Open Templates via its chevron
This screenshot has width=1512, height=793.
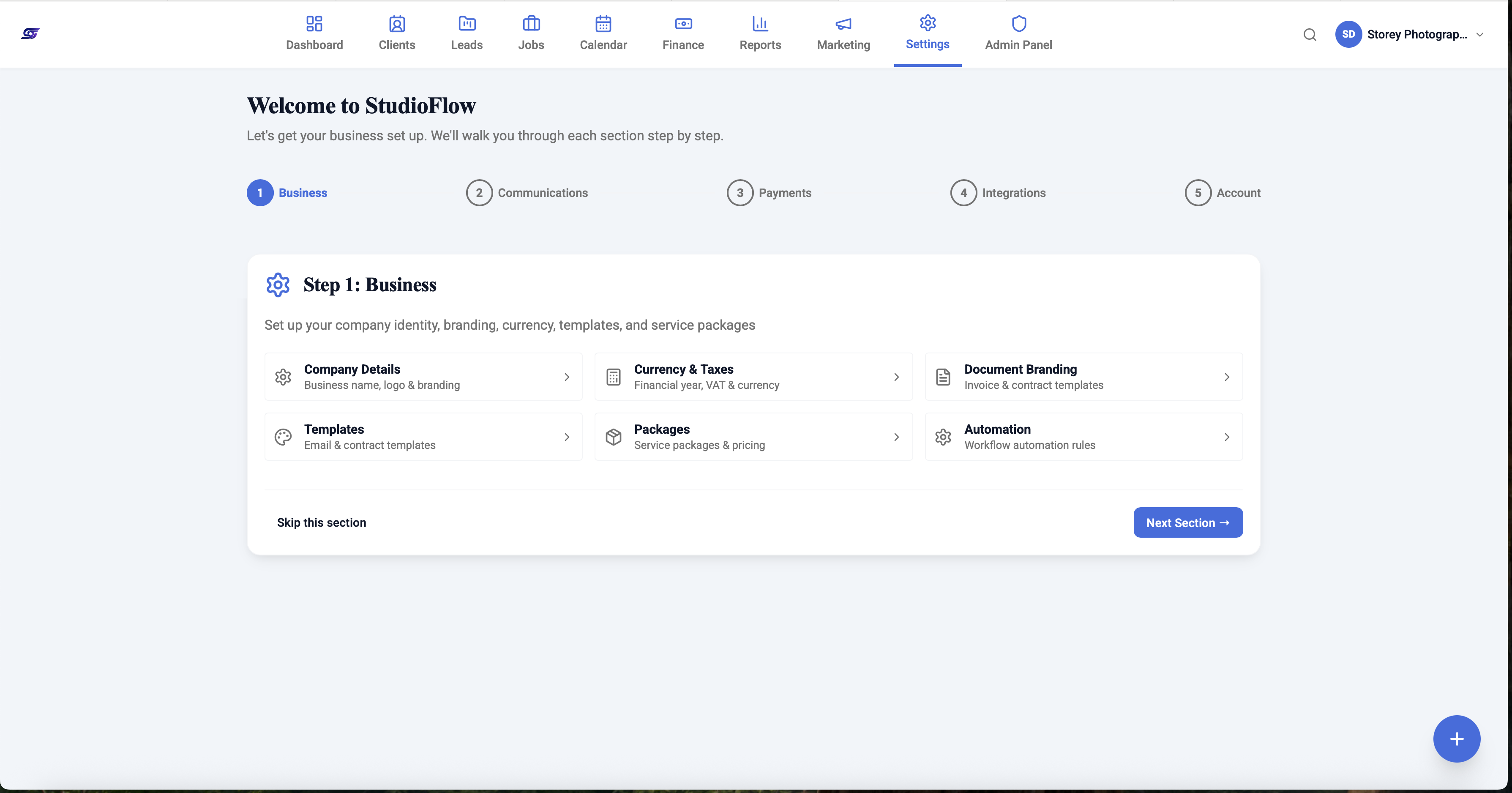coord(566,437)
